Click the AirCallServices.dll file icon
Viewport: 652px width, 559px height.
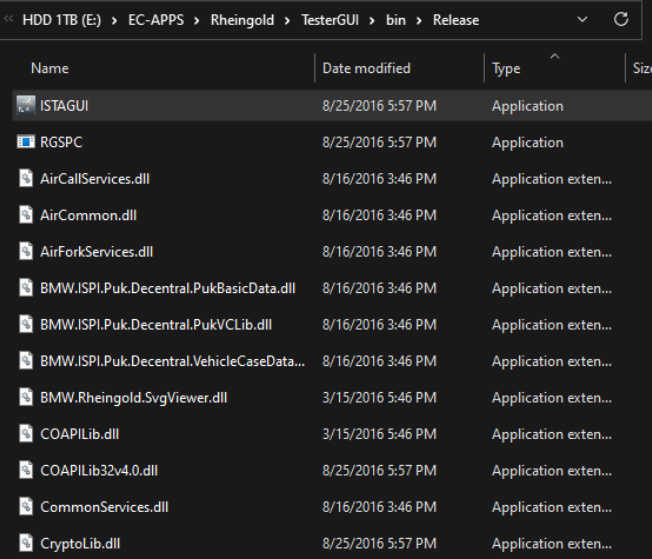(x=26, y=179)
